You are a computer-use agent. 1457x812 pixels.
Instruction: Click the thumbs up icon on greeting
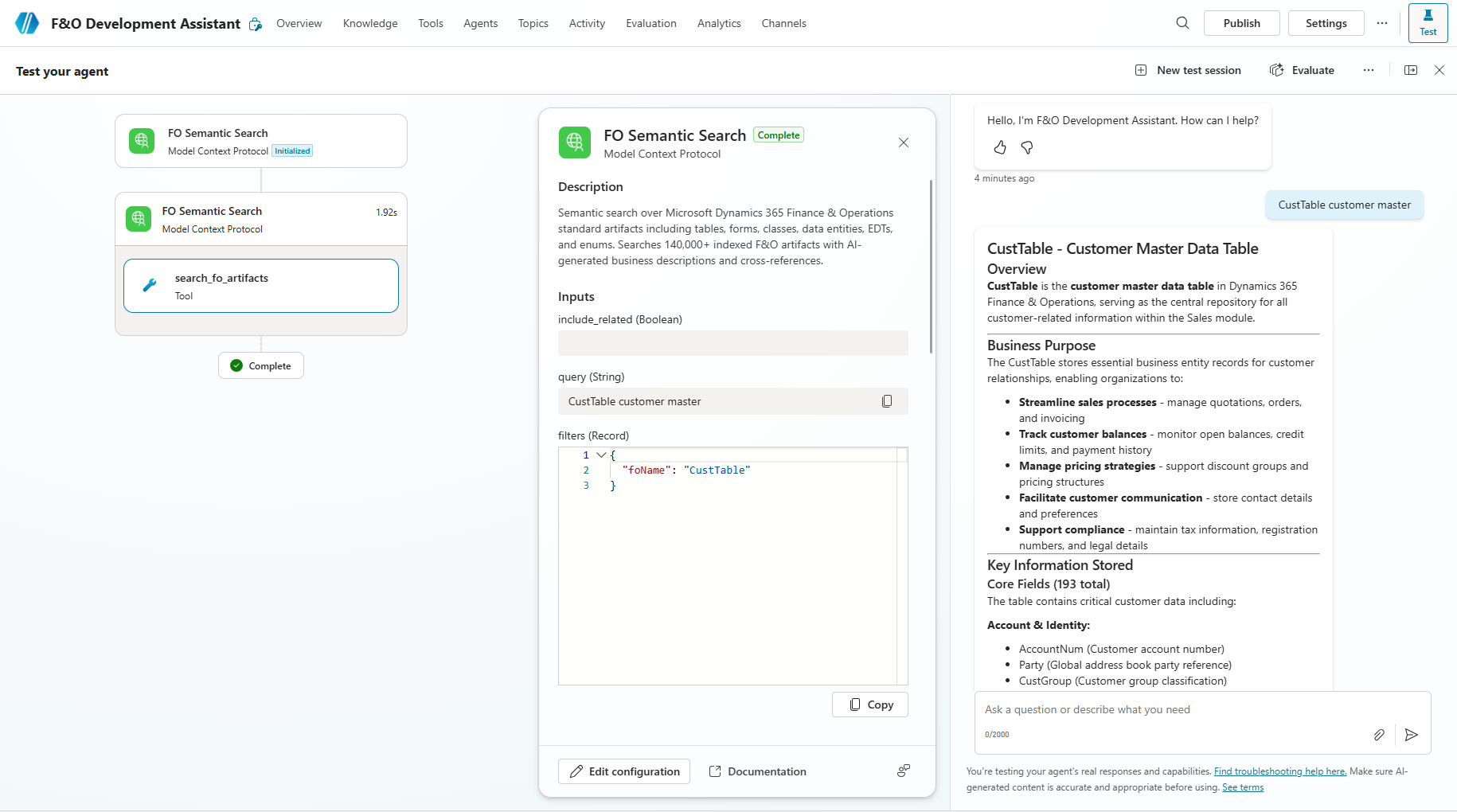pyautogui.click(x=1000, y=147)
